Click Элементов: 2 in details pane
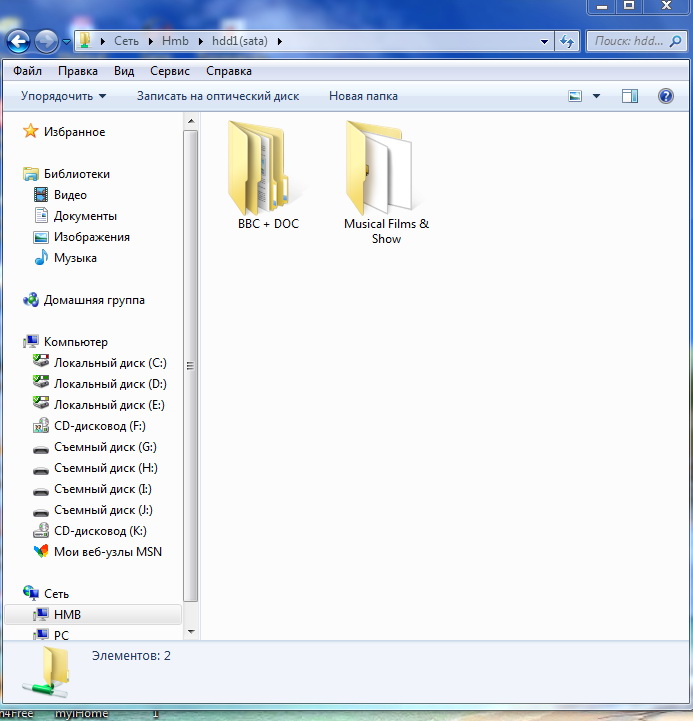 click(131, 656)
